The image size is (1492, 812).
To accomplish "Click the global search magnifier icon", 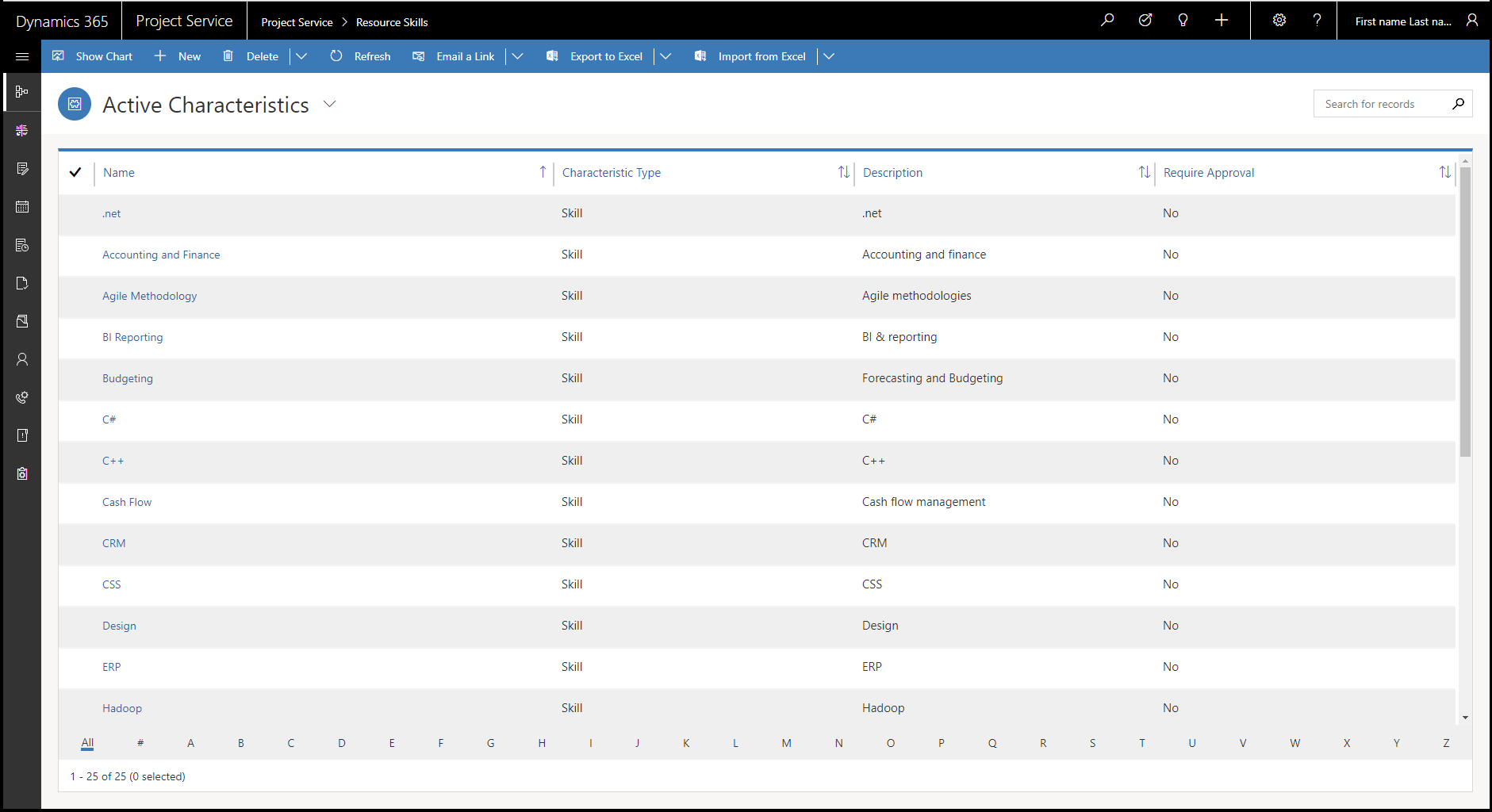I will click(x=1107, y=21).
